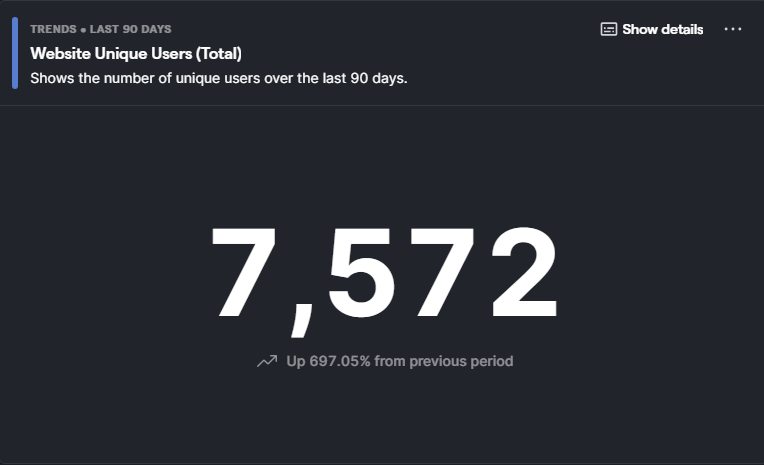Screen dimensions: 764x465
Task: Select the LAST 90 DAYS label
Action: 130,29
